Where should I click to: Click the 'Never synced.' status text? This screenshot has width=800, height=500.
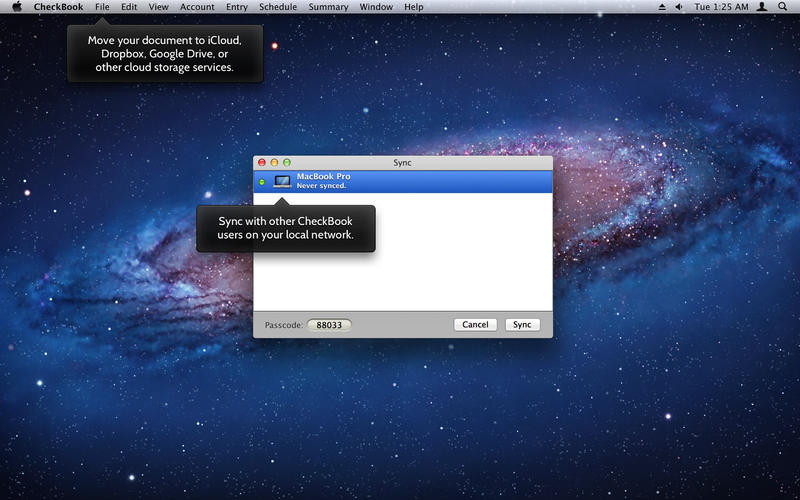(321, 186)
